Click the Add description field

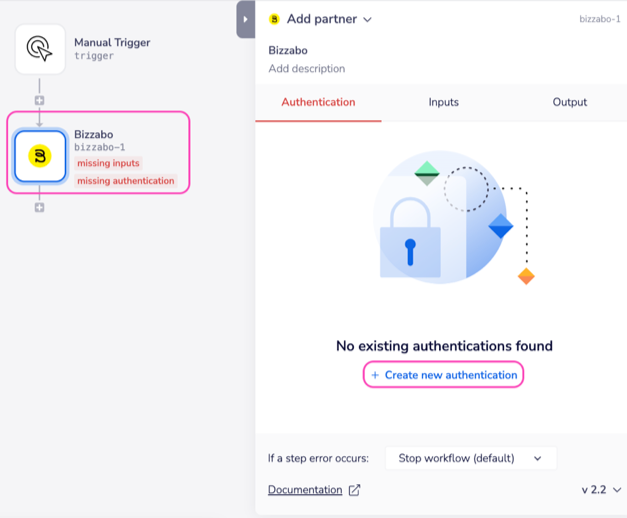(307, 69)
